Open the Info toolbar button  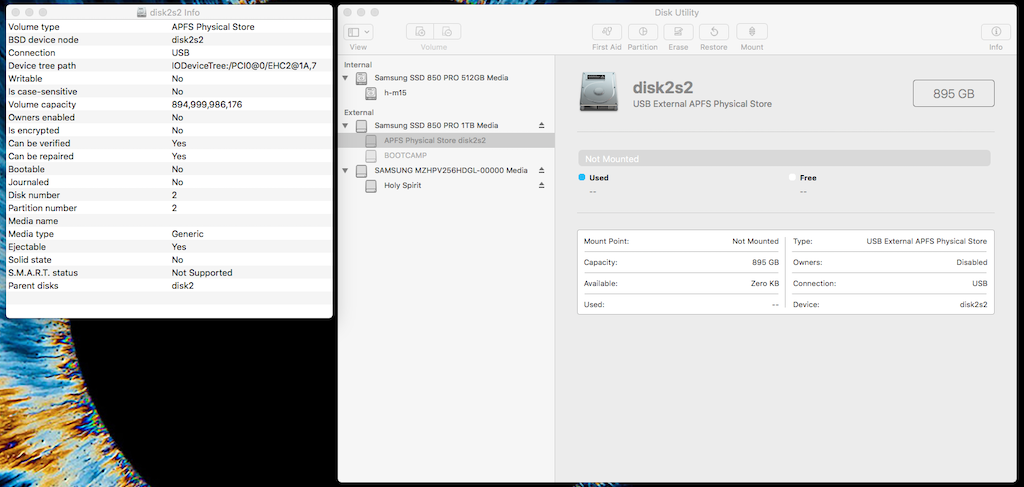point(996,32)
